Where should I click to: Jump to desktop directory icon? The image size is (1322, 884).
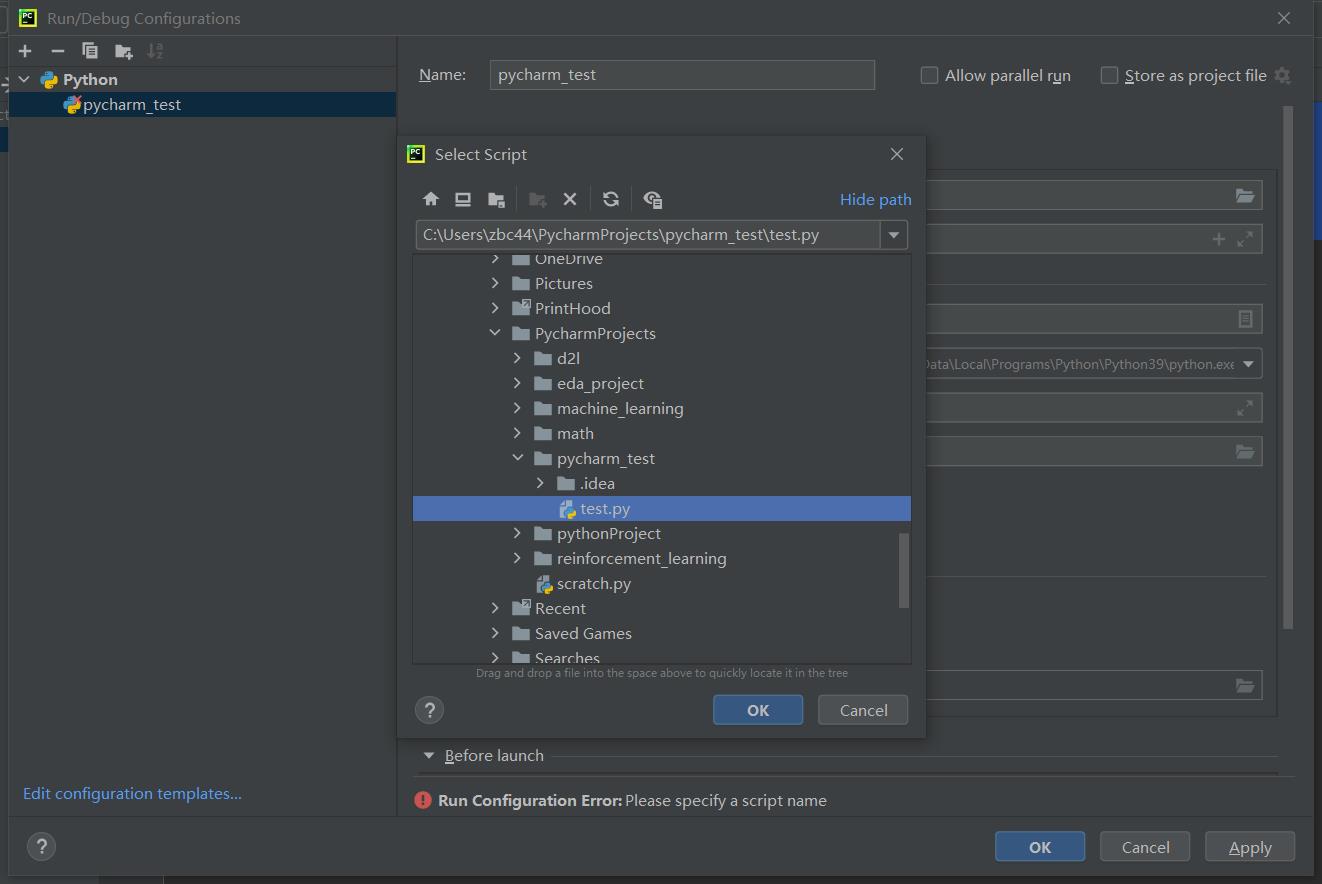(x=463, y=199)
